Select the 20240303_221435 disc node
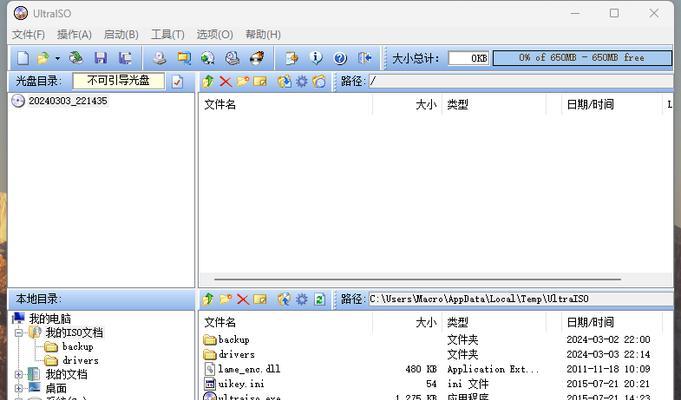681x400 pixels. (68, 101)
